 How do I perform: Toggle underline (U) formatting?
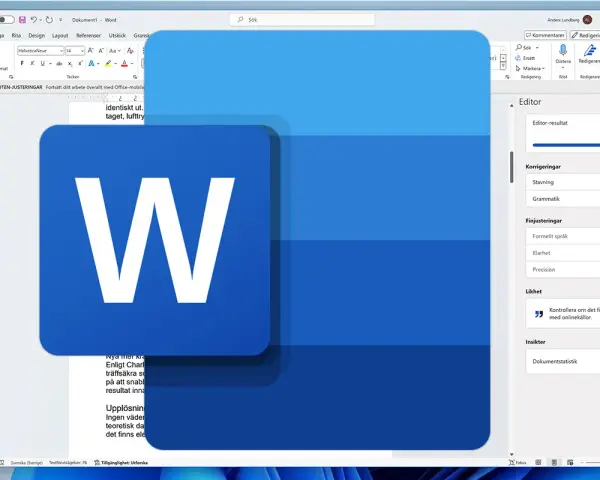[42, 64]
